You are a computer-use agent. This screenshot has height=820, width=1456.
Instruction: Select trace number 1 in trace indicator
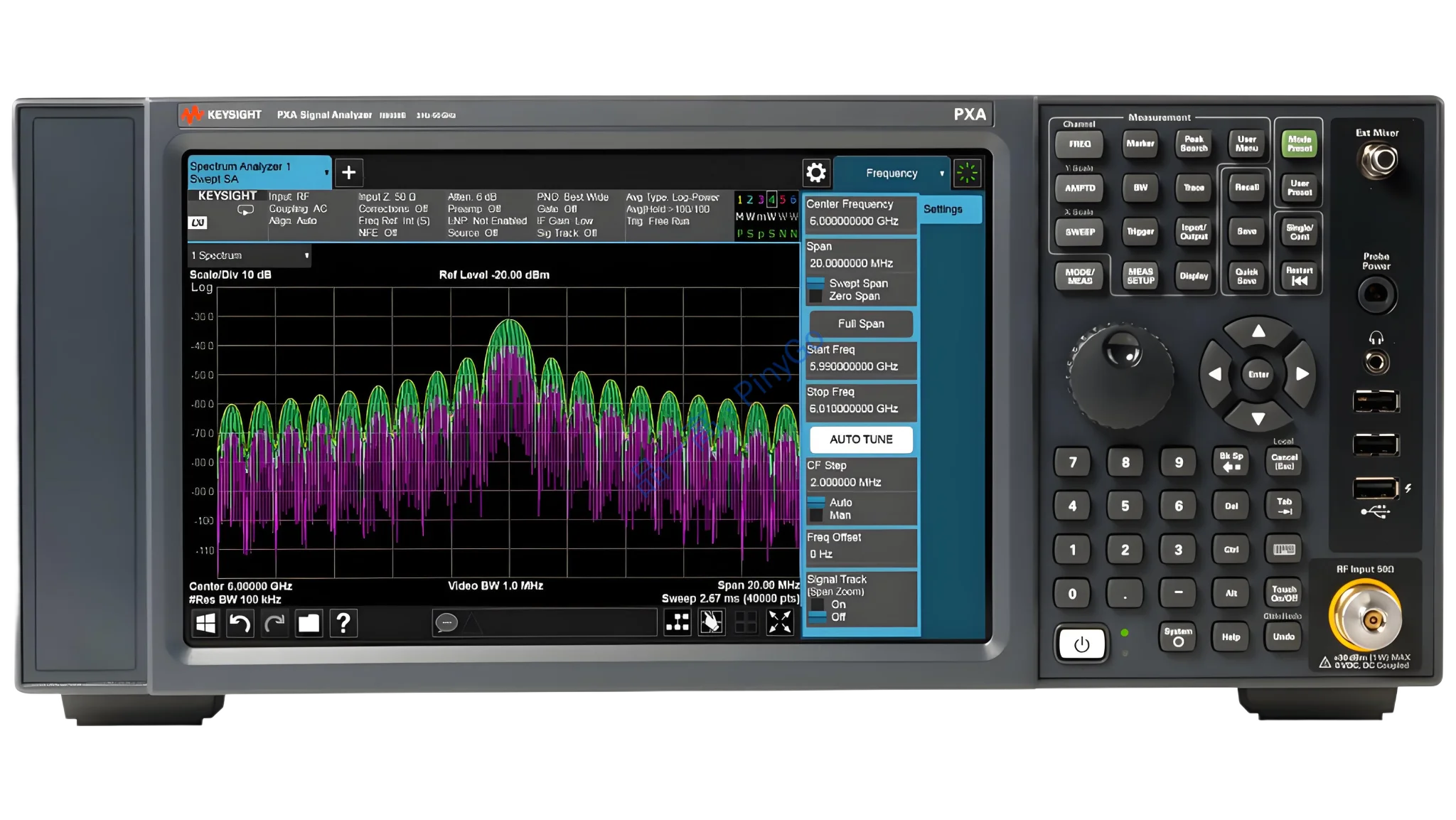[x=740, y=200]
